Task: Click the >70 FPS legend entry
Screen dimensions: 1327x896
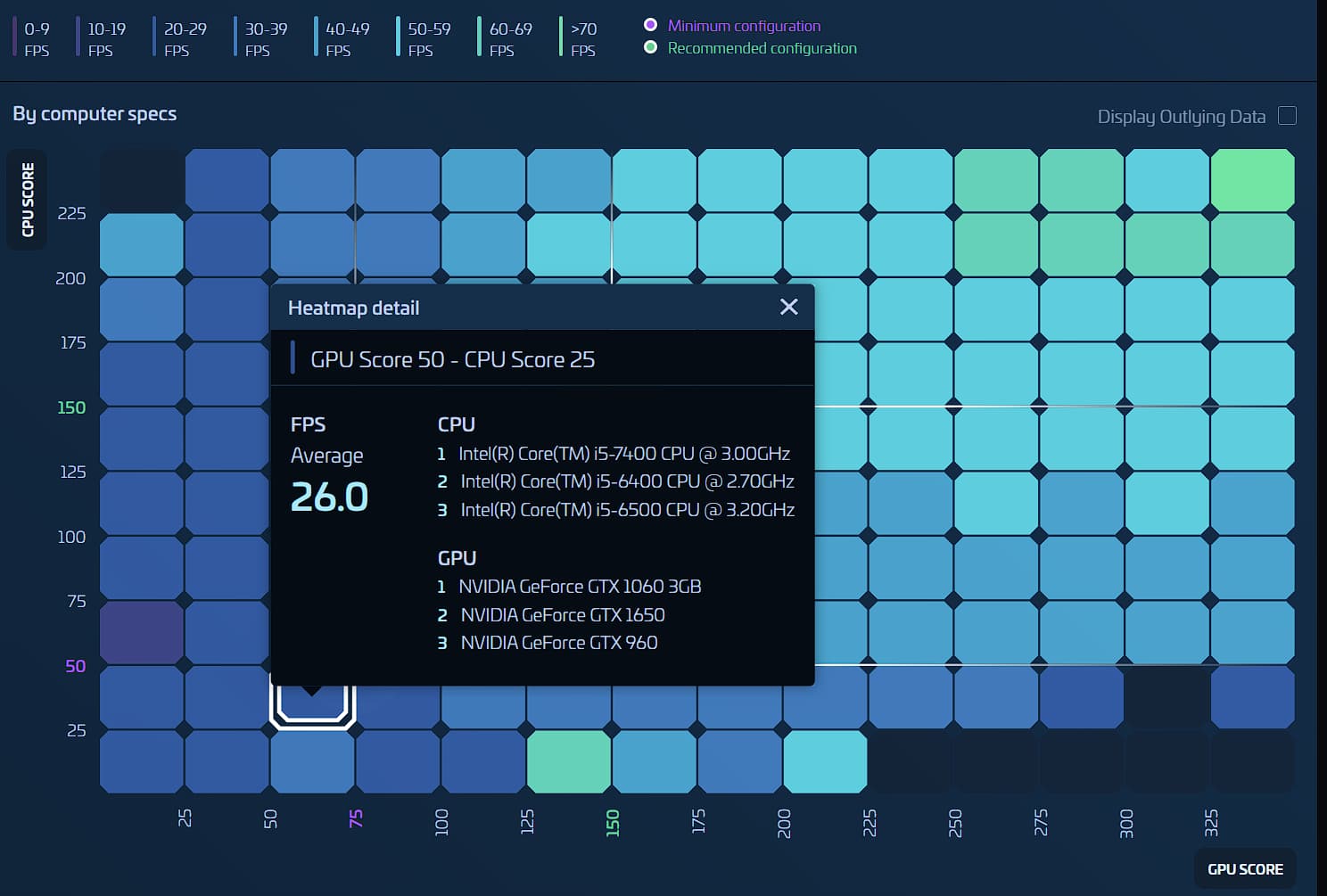Action: [580, 39]
